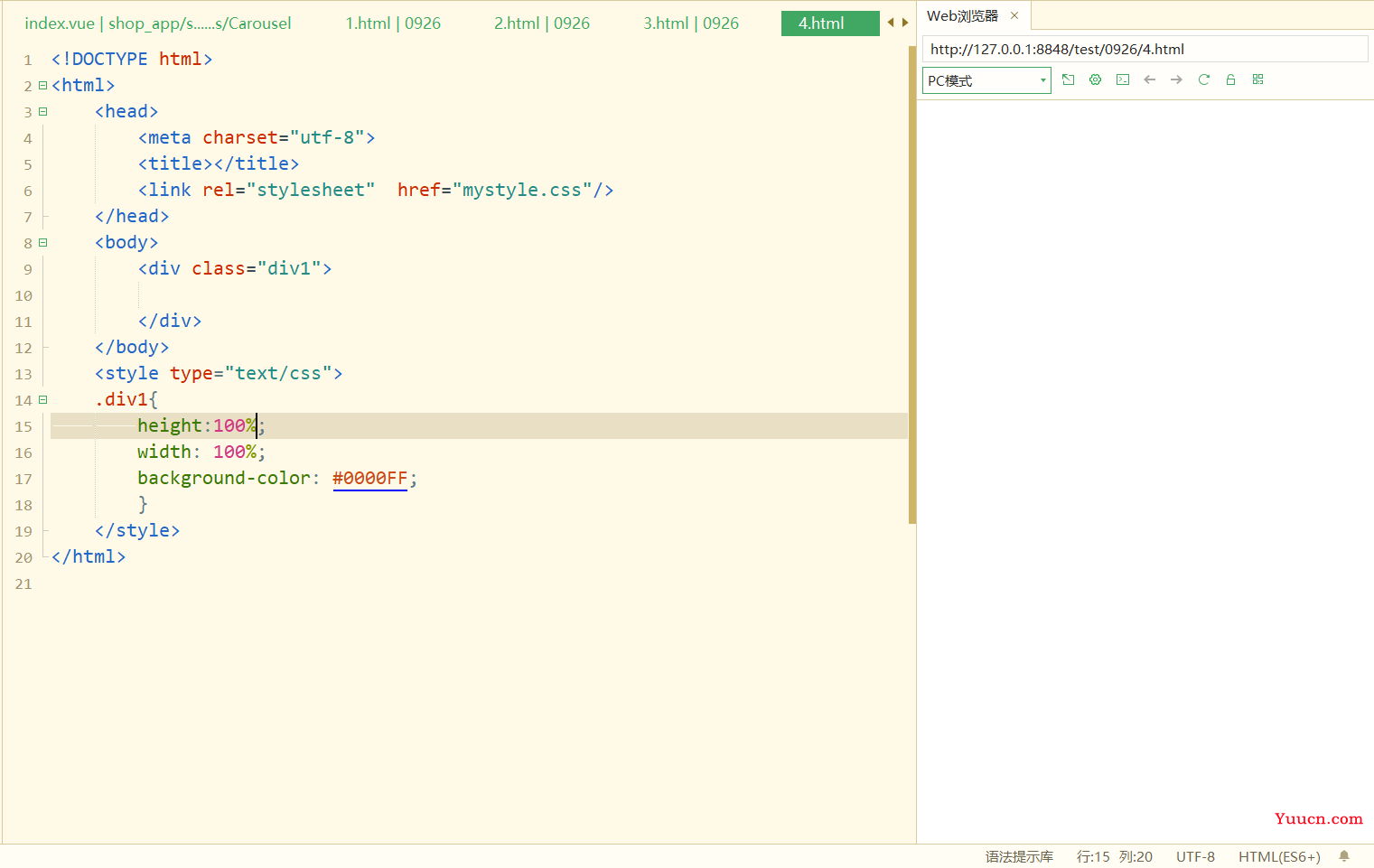Image resolution: width=1374 pixels, height=868 pixels.
Task: Collapse the .div1 rule fold on line 14
Action: coord(42,400)
